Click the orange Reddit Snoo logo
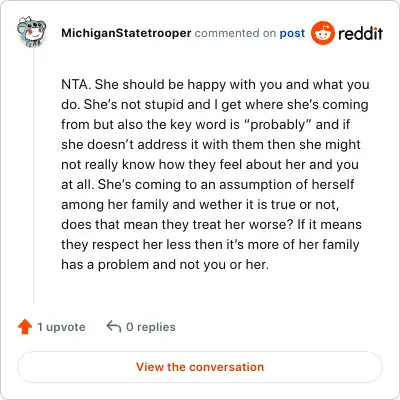The height and width of the screenshot is (400, 400). (322, 33)
